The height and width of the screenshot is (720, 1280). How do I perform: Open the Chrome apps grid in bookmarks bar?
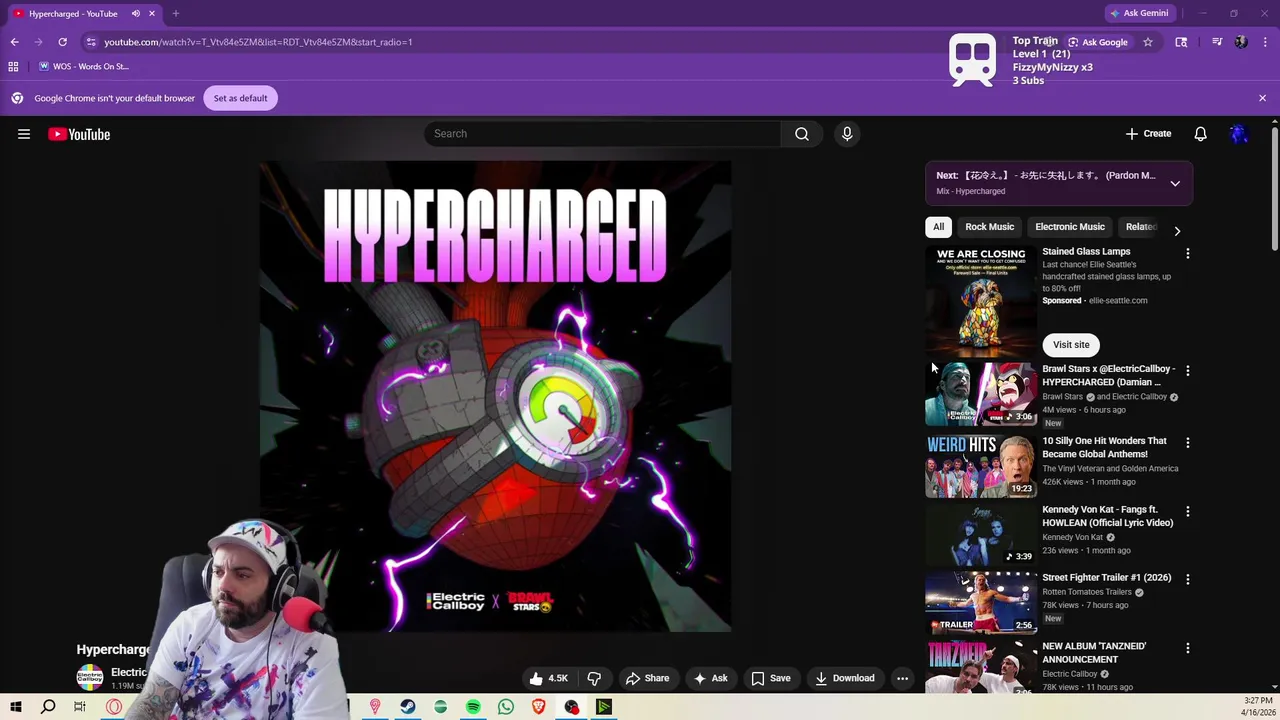point(13,66)
